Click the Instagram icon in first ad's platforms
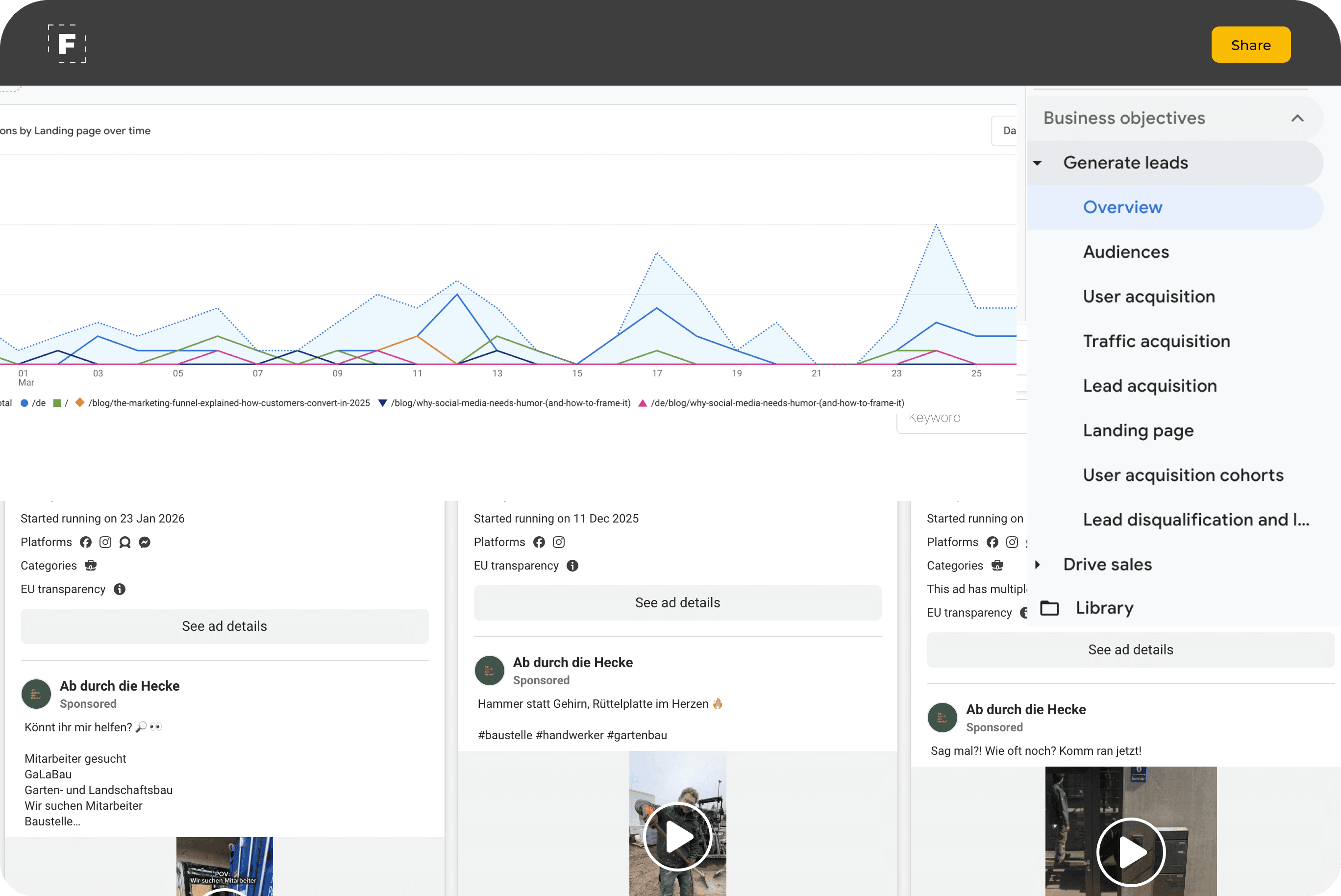The image size is (1341, 896). [x=105, y=542]
